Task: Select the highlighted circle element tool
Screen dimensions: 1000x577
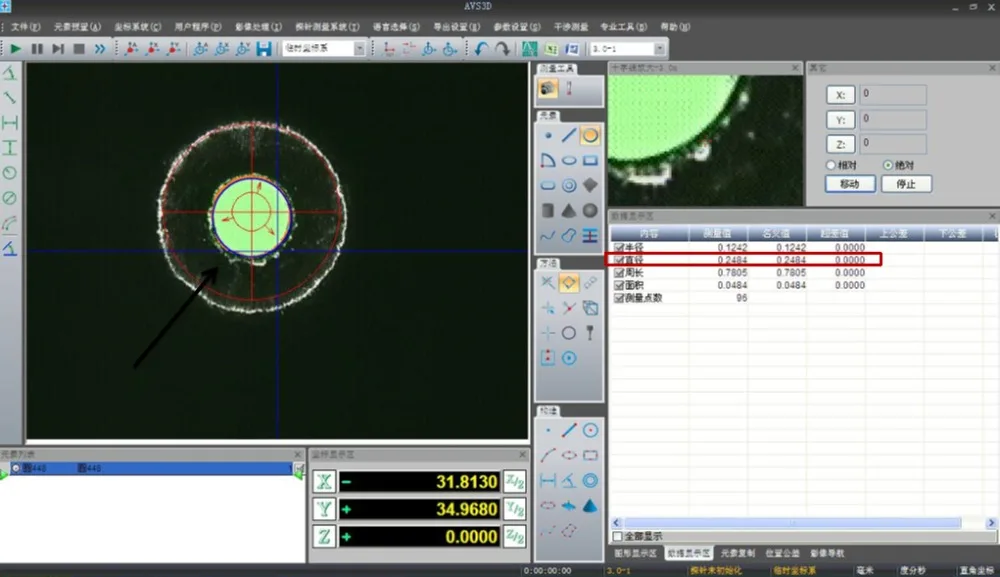Action: pos(591,135)
